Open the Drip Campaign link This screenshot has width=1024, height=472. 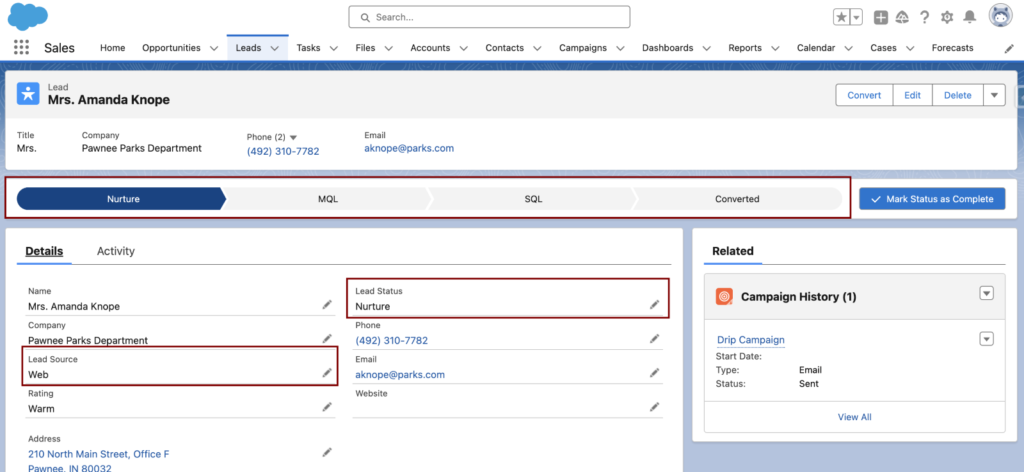750,339
